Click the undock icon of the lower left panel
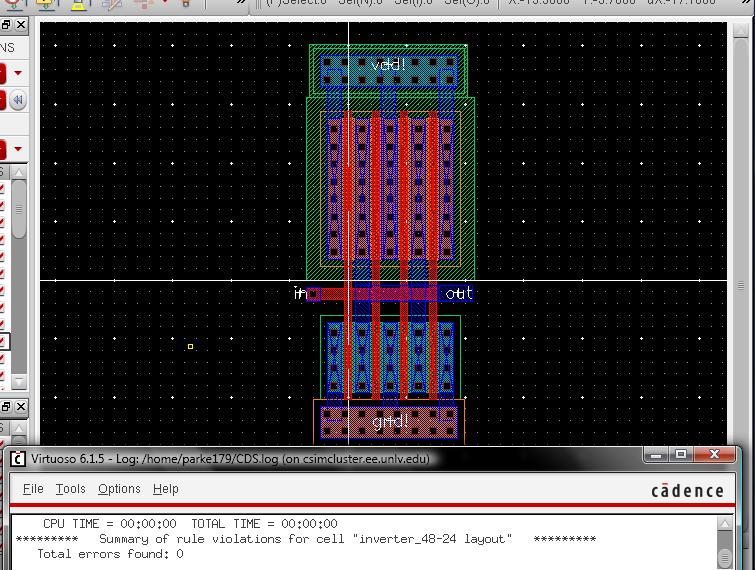This screenshot has width=755, height=570. click(x=6, y=407)
